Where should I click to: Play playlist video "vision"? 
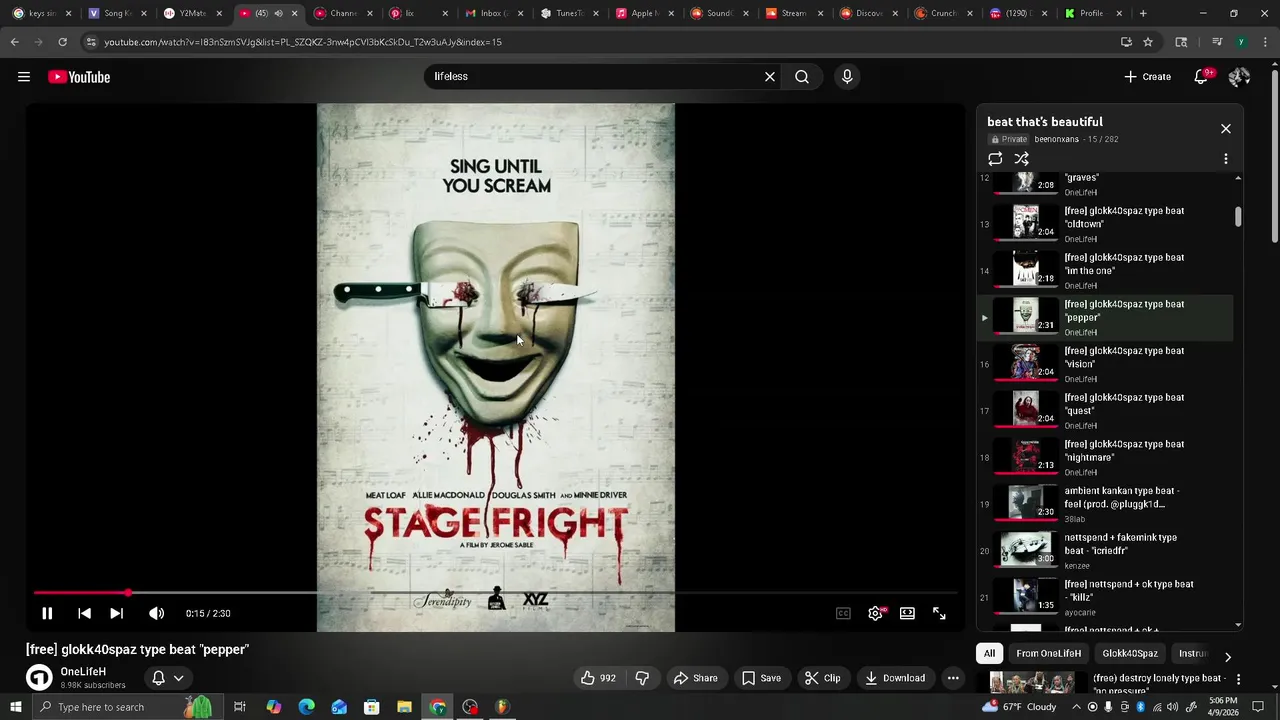pyautogui.click(x=1106, y=364)
